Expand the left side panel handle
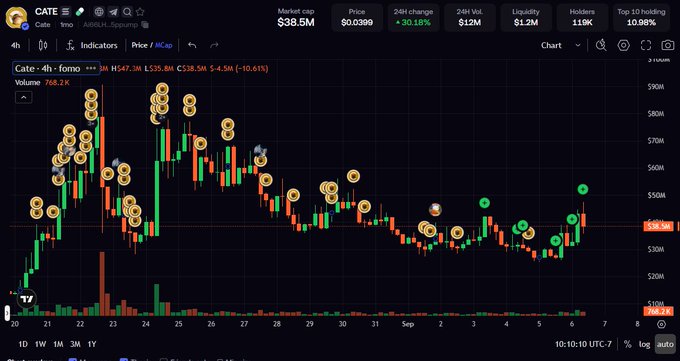The height and width of the screenshot is (361, 680). tap(7, 313)
